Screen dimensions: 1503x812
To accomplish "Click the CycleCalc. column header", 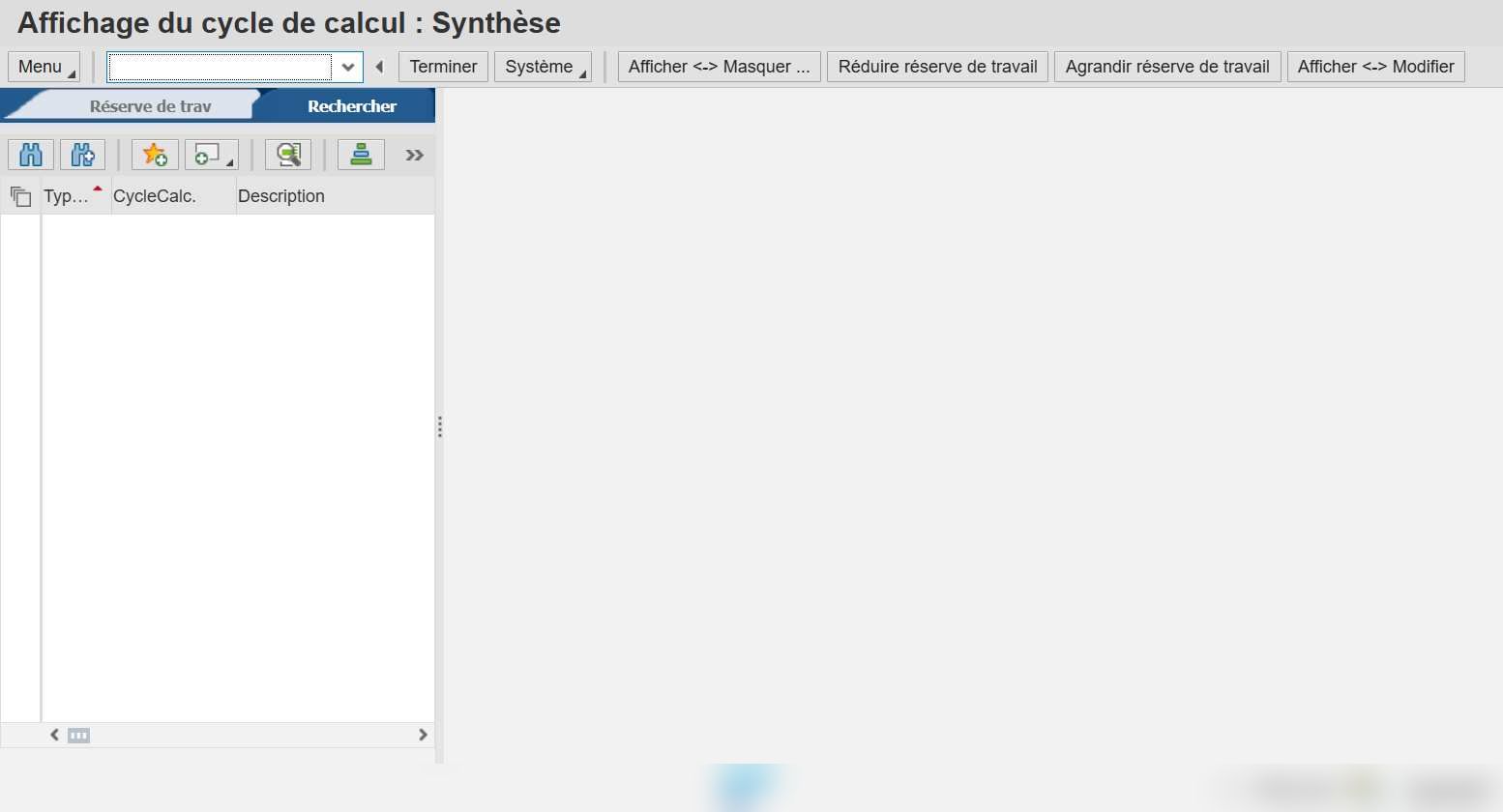I will [174, 196].
